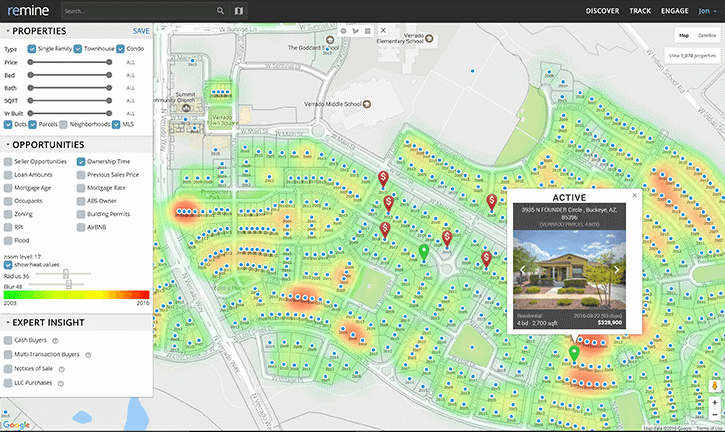Uncheck the Condo type checkbox

pos(120,49)
